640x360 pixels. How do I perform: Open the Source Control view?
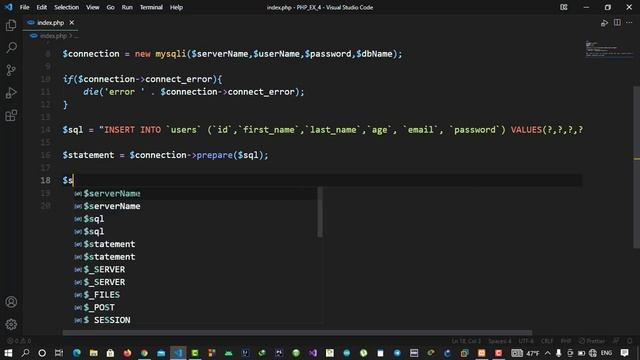(x=11, y=70)
